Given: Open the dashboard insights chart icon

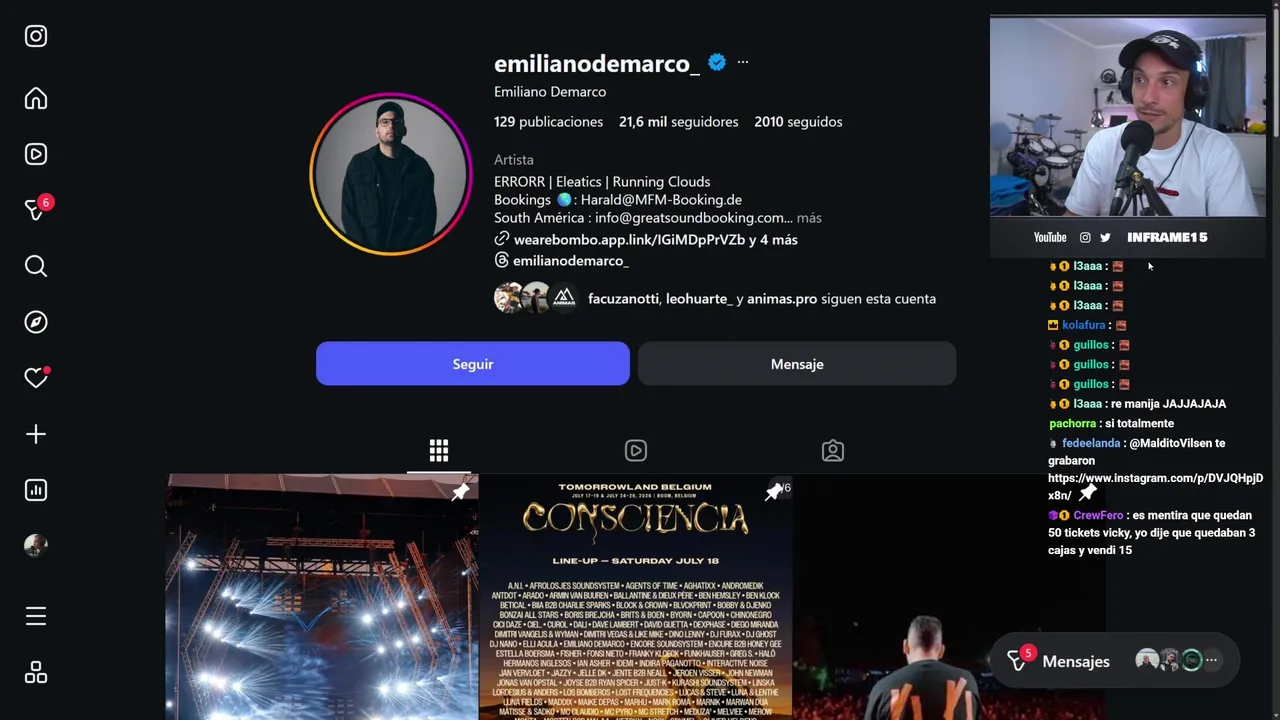Looking at the screenshot, I should tap(36, 490).
